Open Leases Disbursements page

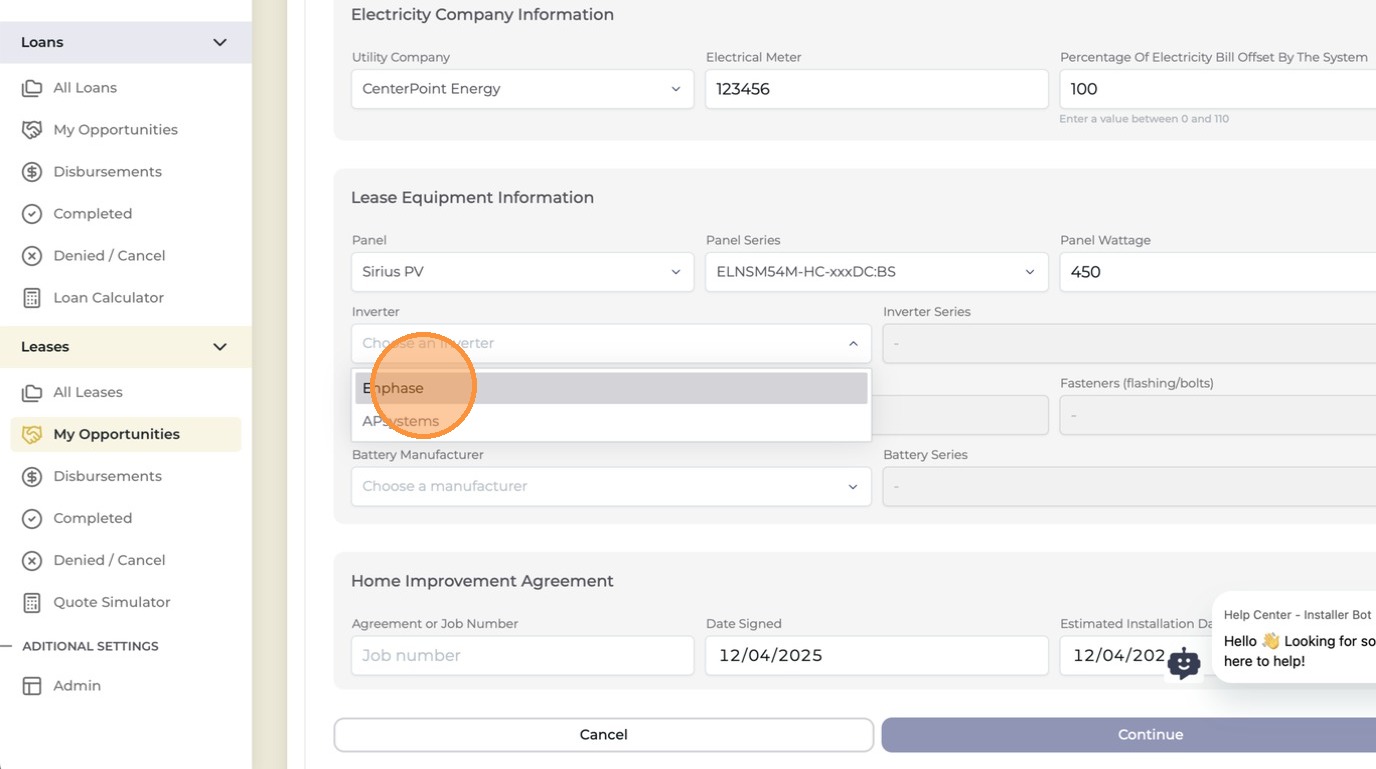(x=107, y=477)
